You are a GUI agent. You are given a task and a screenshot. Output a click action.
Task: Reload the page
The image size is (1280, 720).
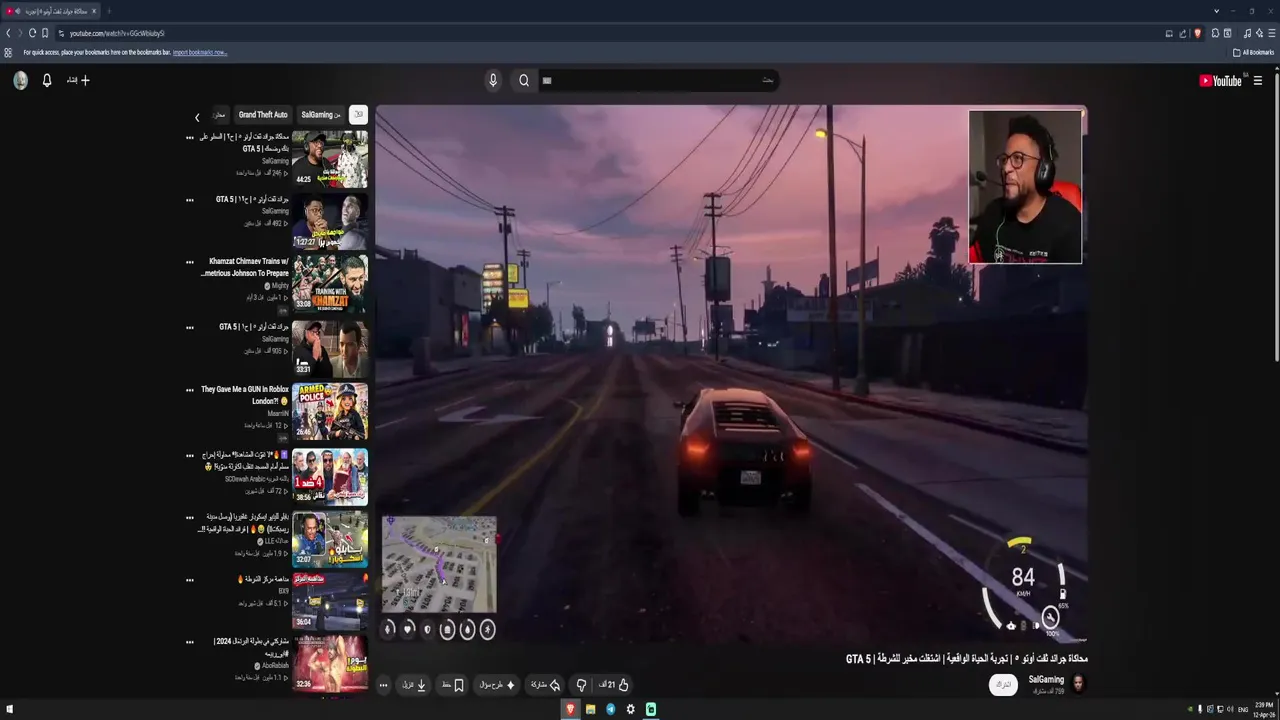[32, 33]
